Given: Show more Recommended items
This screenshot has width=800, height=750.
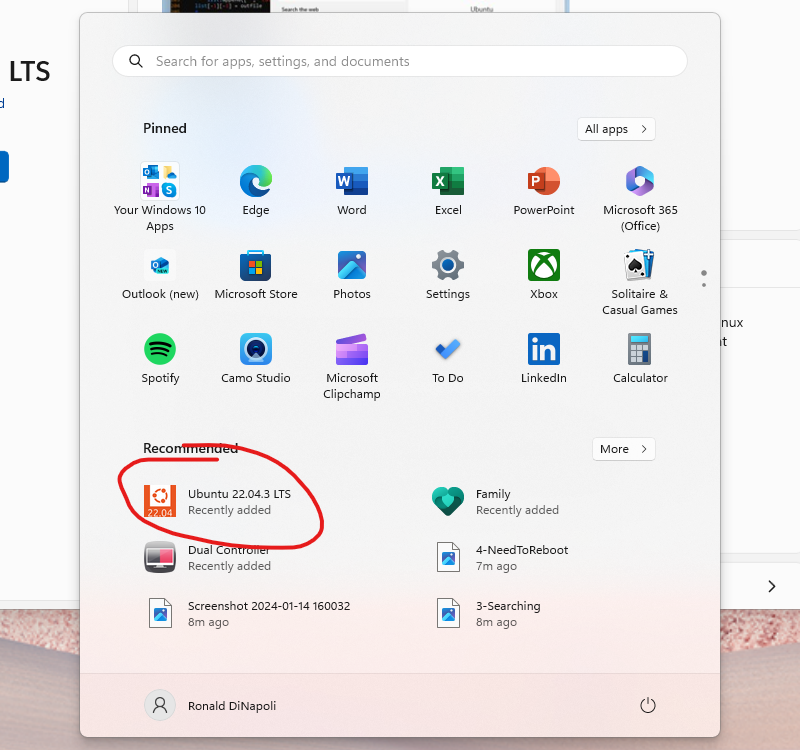Looking at the screenshot, I should [623, 449].
